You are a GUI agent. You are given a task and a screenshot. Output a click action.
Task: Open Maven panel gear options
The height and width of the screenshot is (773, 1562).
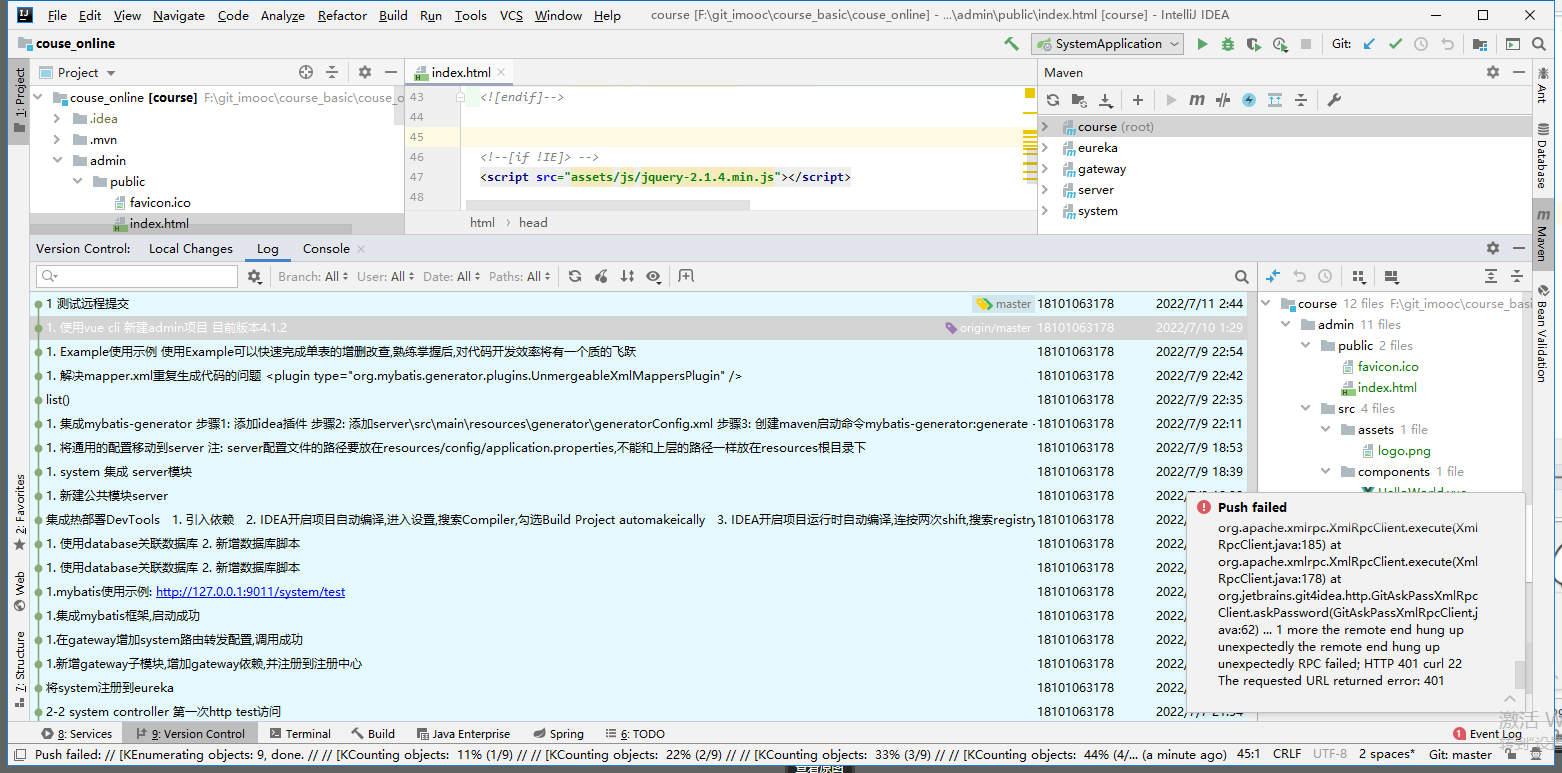(1493, 72)
